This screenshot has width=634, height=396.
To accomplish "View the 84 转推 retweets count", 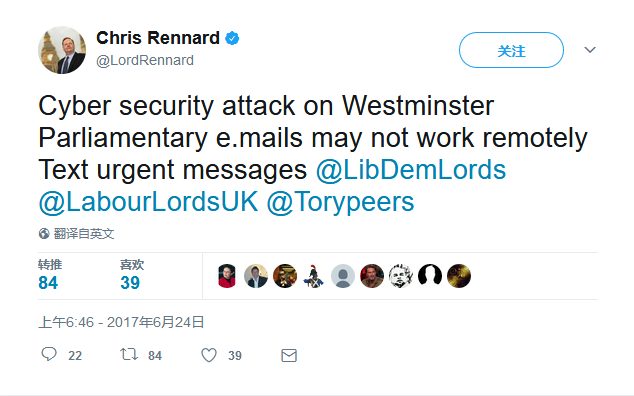I will pyautogui.click(x=50, y=275).
